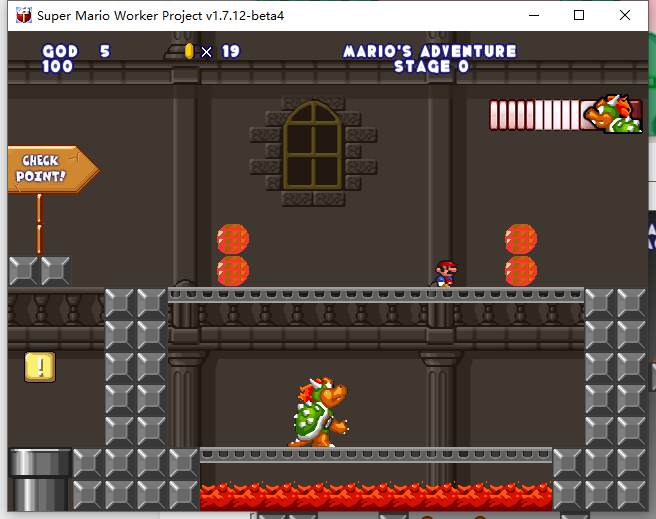This screenshot has height=519, width=656.
Task: Click the gold coin icon in HUD
Action: pos(189,51)
